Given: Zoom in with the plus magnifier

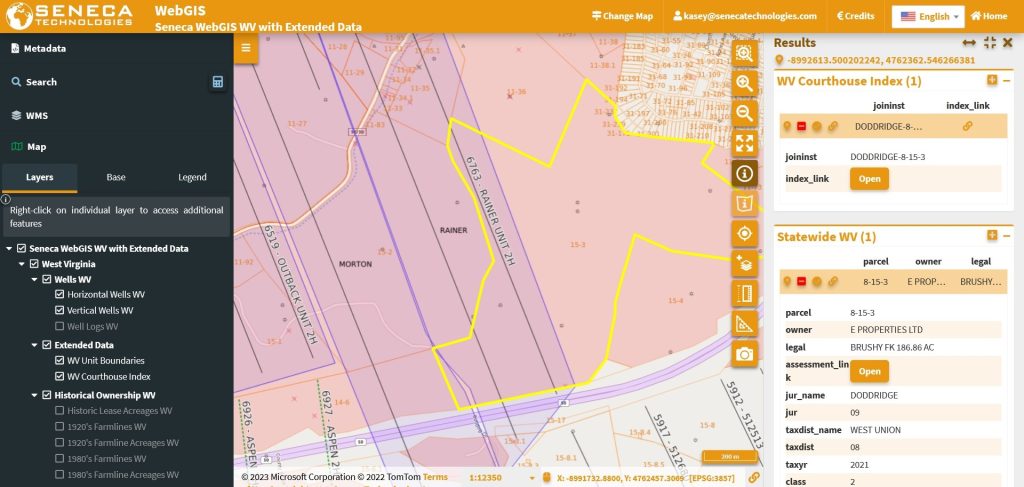Looking at the screenshot, I should 744,83.
